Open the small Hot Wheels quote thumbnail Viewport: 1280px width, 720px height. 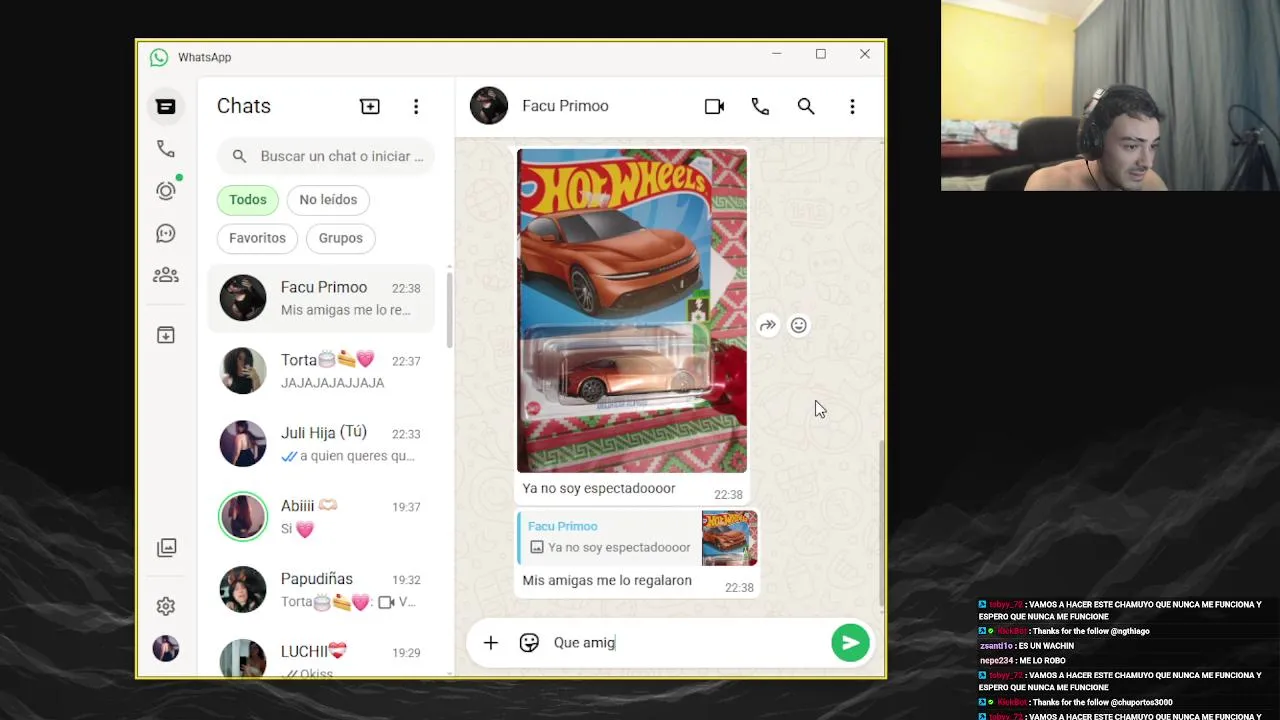coord(729,538)
